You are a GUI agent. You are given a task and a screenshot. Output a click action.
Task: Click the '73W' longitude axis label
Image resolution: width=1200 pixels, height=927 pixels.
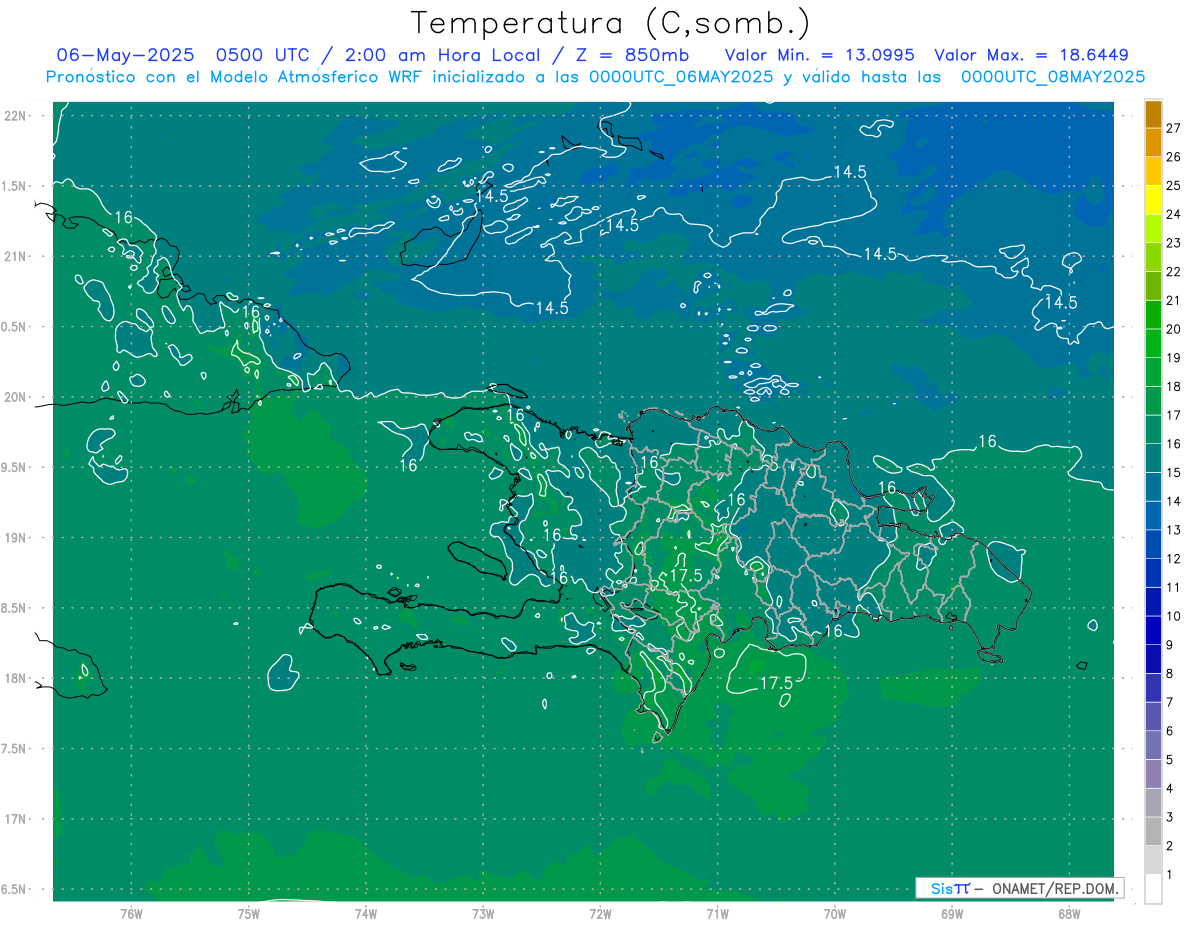tap(483, 913)
